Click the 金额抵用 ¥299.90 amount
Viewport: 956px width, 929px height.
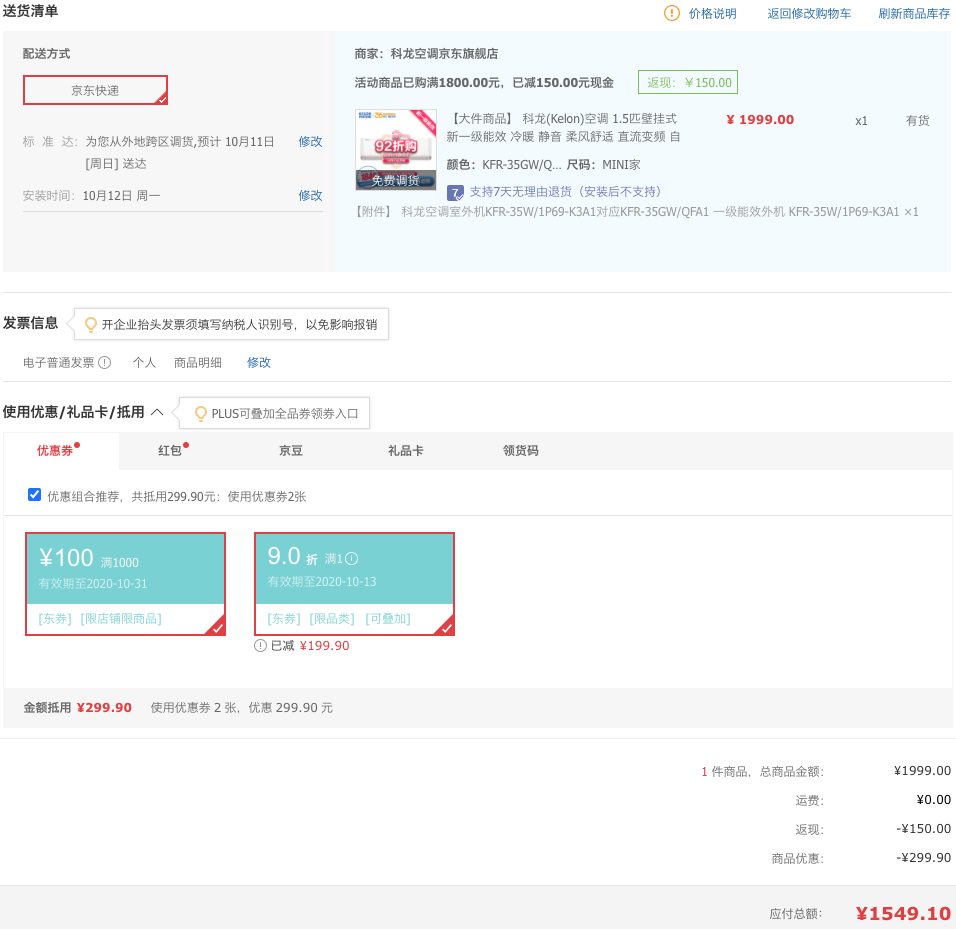(104, 708)
